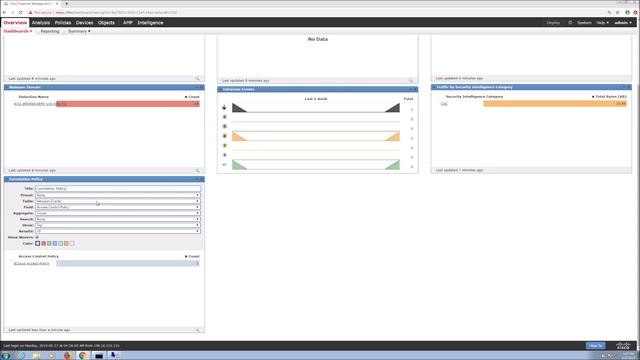
Task: Select the green color swatch
Action: (49, 243)
